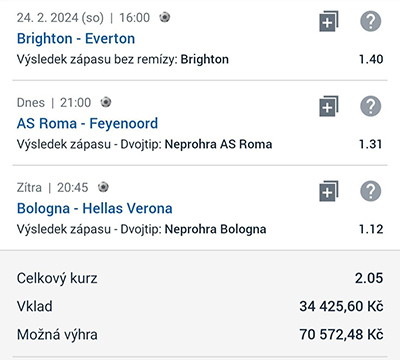Select the 1.40 odds value
The height and width of the screenshot is (360, 400).
pyautogui.click(x=371, y=59)
